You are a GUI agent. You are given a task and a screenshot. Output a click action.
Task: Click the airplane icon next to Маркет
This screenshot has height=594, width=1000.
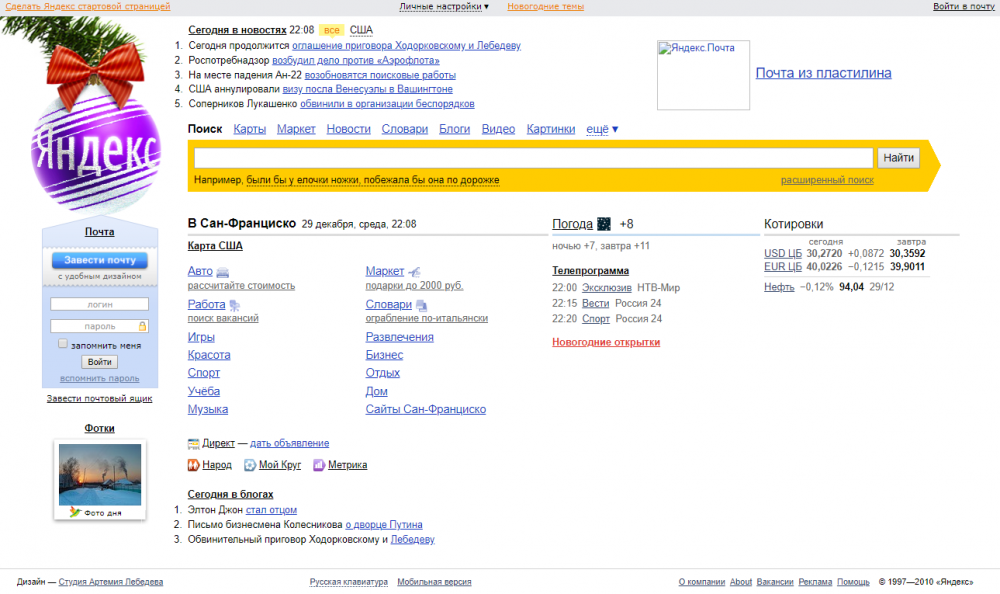415,272
